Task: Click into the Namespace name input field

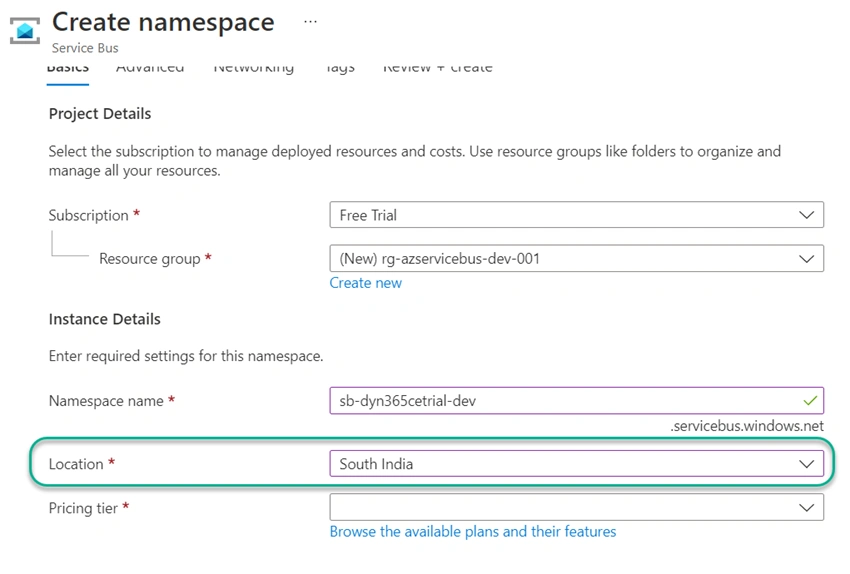Action: pyautogui.click(x=576, y=401)
